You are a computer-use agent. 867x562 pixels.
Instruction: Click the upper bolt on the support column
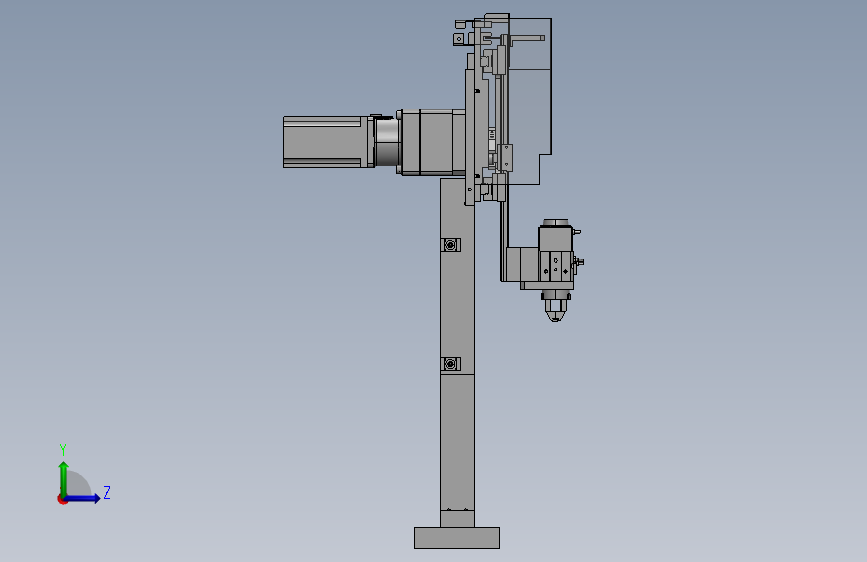[x=451, y=244]
